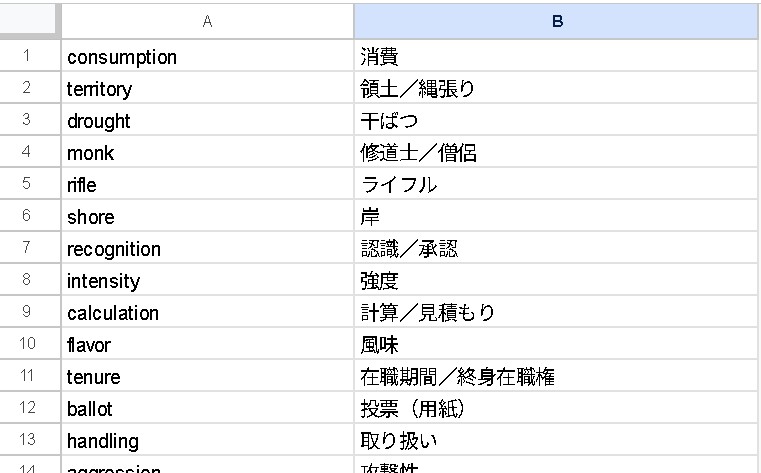The width and height of the screenshot is (761, 473).
Task: Click row 1 header number
Action: 27,57
